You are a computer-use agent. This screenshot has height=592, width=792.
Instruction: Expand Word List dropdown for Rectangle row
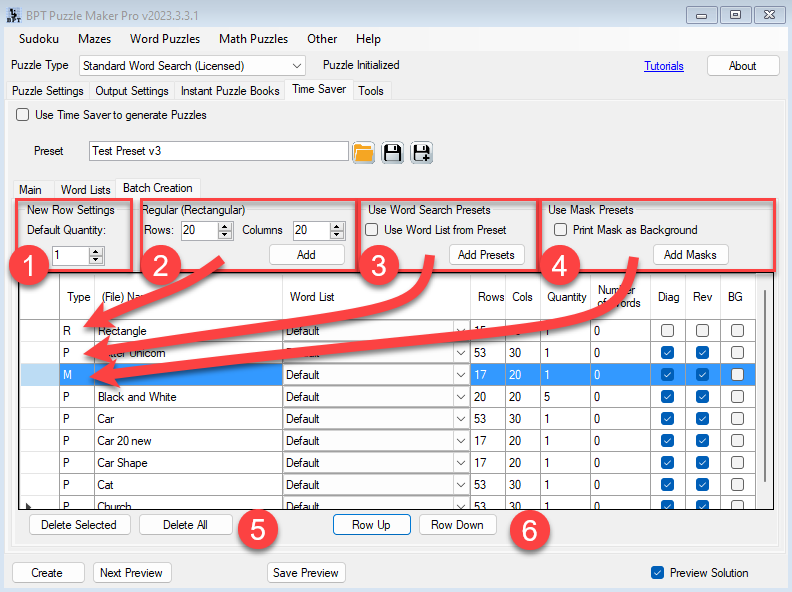pos(460,331)
